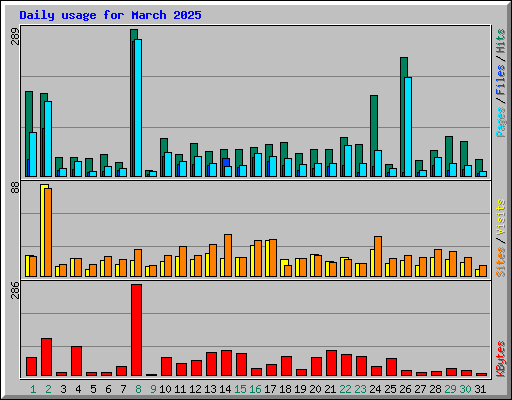The image size is (512, 400).
Task: Select day label "5" on the x-axis
Action: [93, 389]
